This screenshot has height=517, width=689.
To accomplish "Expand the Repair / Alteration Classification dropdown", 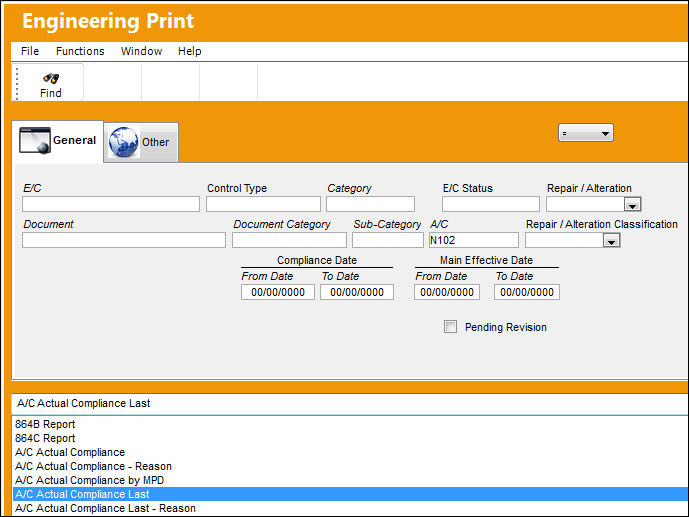I will click(x=611, y=240).
